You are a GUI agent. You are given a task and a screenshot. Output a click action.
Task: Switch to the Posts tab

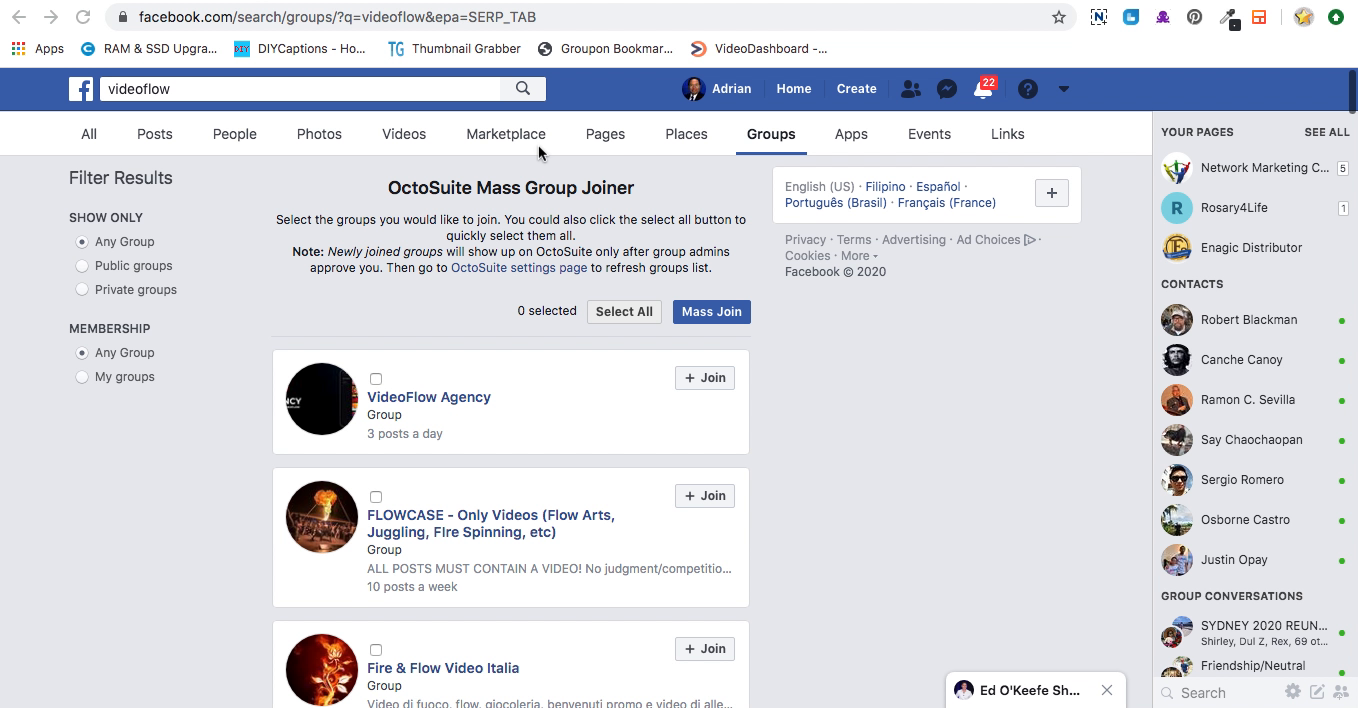(155, 134)
